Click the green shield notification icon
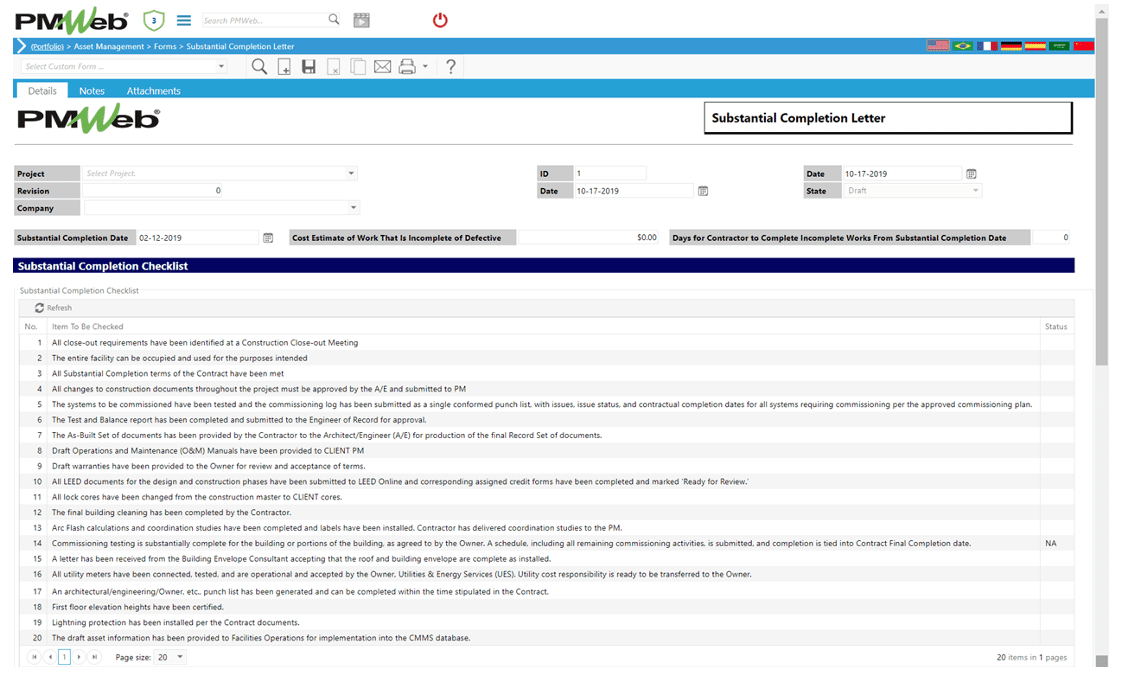Viewport: 1130px width, 680px height. [154, 20]
